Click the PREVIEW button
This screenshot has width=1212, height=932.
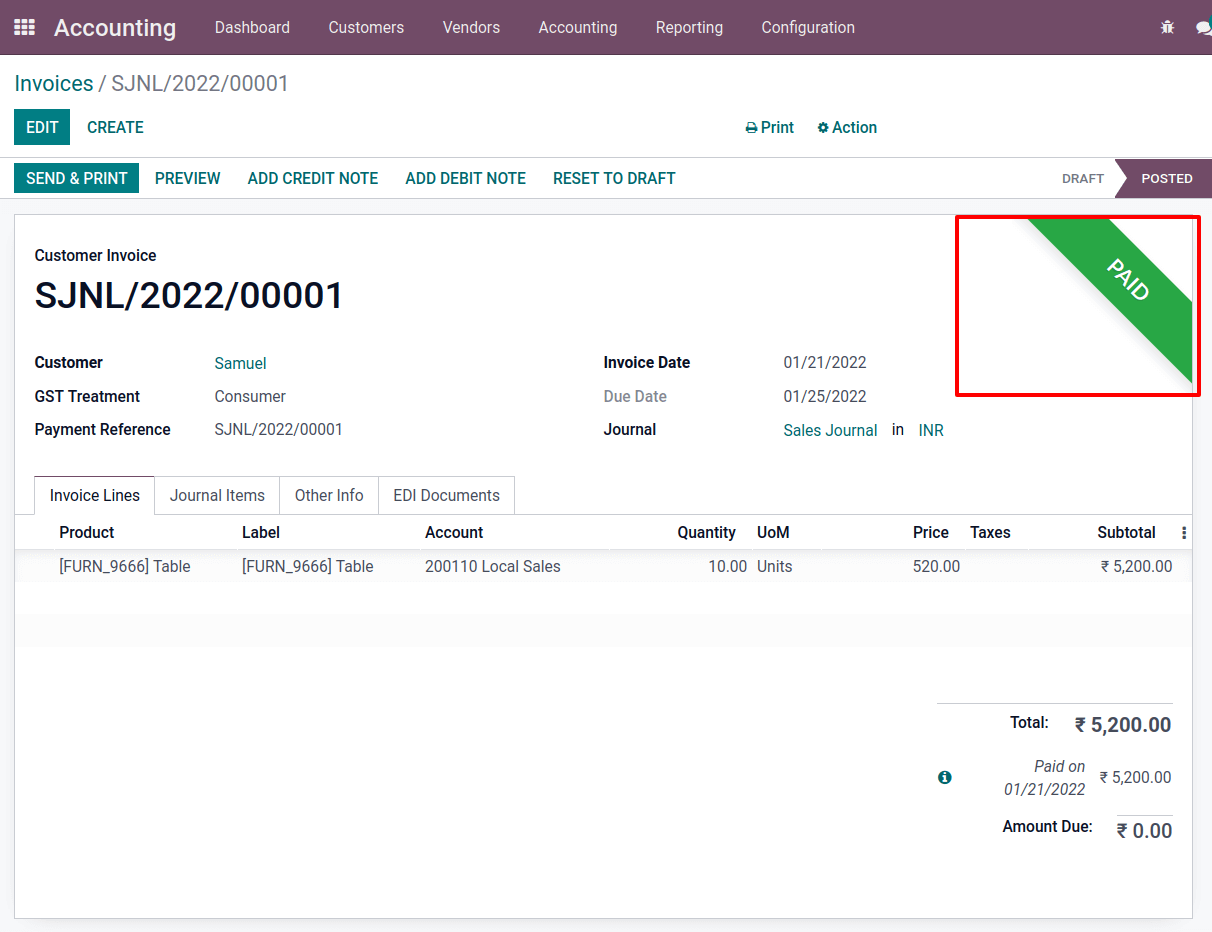tap(188, 178)
